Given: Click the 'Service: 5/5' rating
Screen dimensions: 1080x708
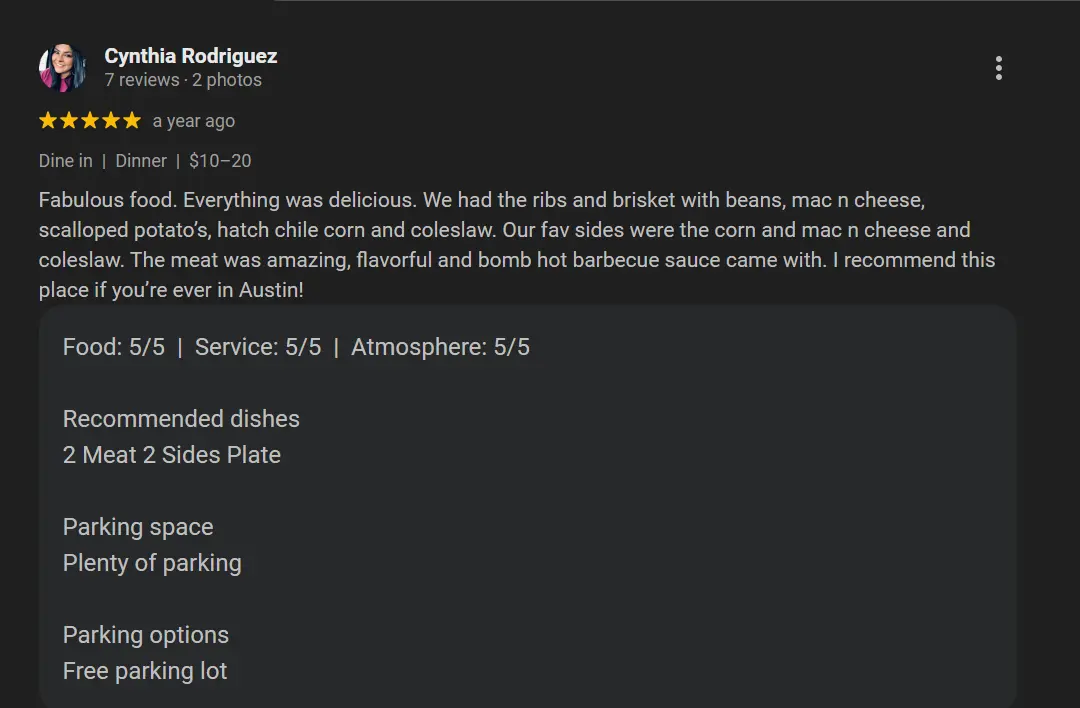Looking at the screenshot, I should coord(258,347).
